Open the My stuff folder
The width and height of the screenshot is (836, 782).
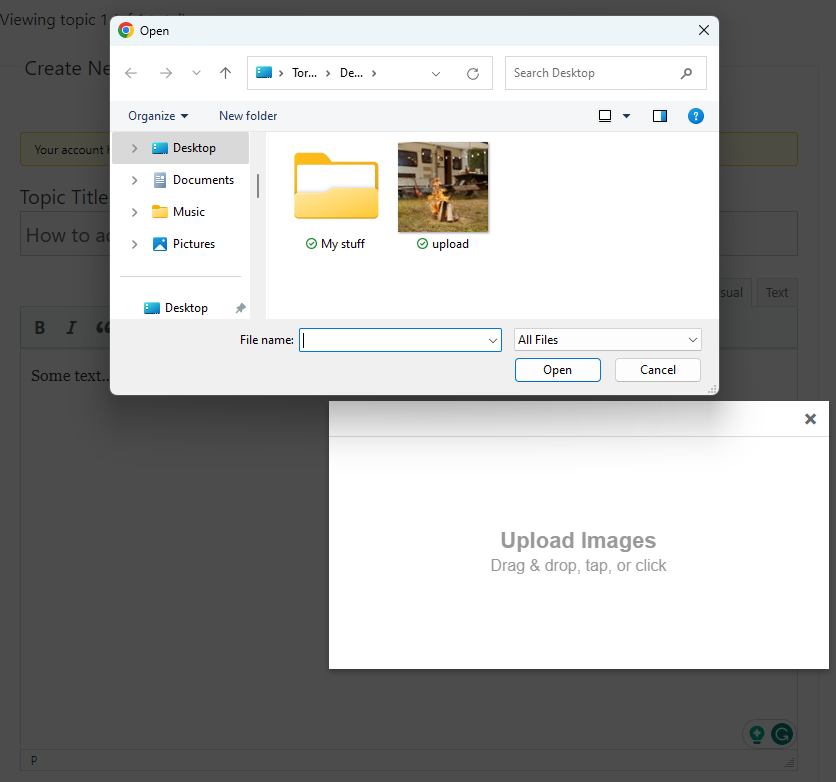coord(336,188)
